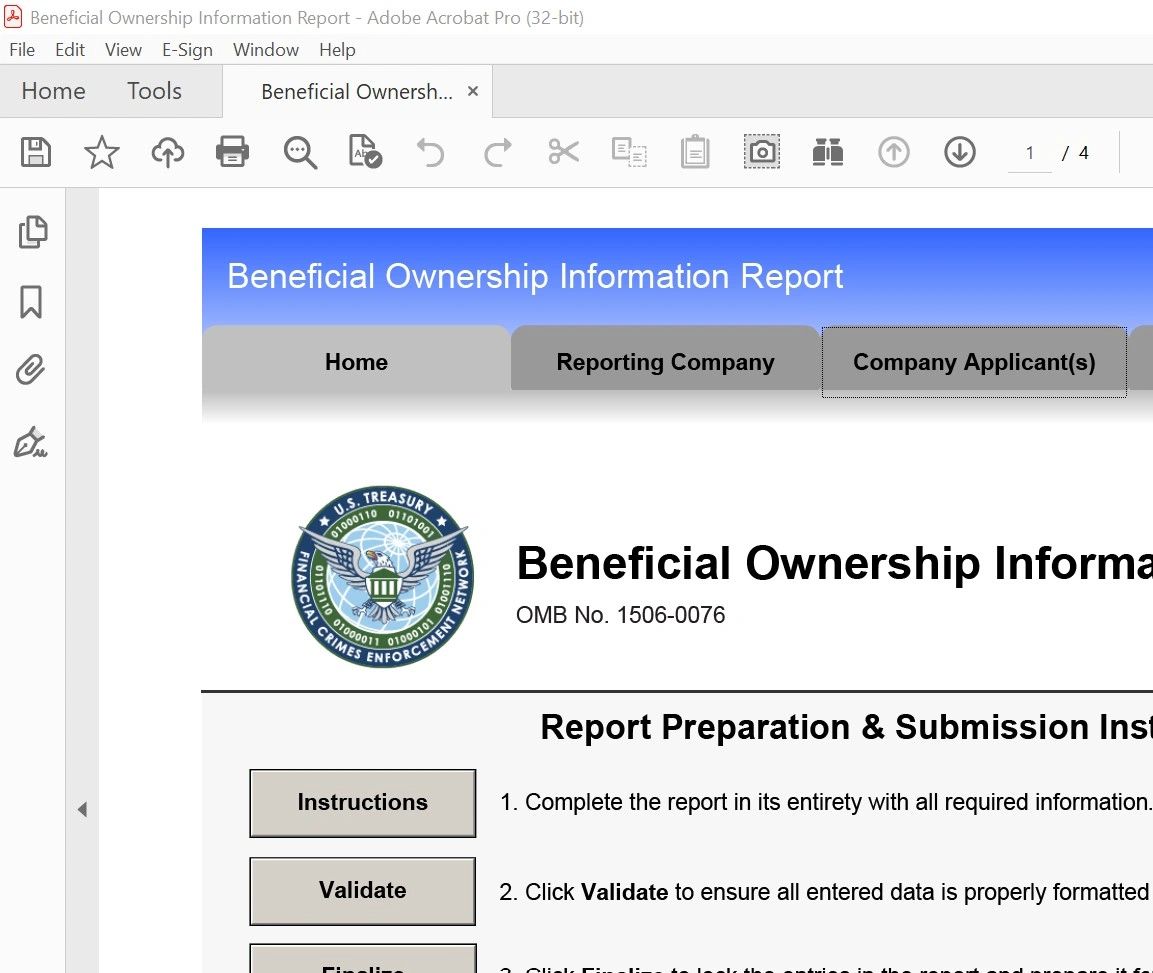Click the Acrobat app icon in title bar
The height and width of the screenshot is (973, 1153).
point(13,17)
